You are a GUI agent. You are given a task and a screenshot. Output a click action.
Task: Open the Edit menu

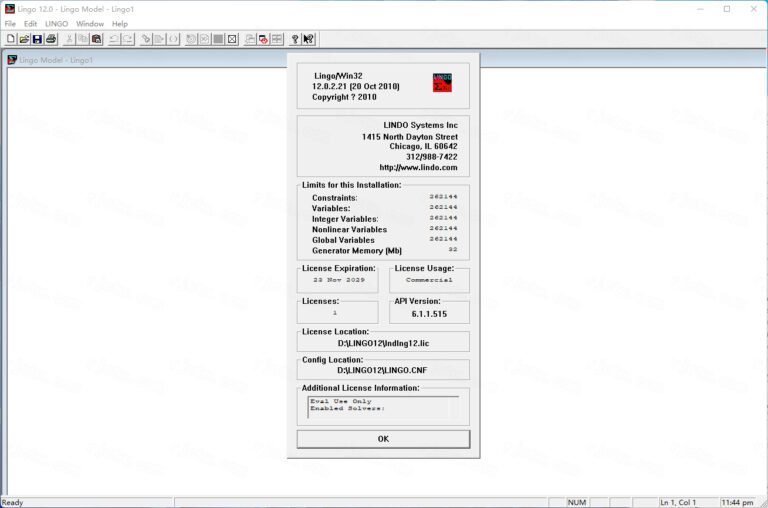[30, 24]
